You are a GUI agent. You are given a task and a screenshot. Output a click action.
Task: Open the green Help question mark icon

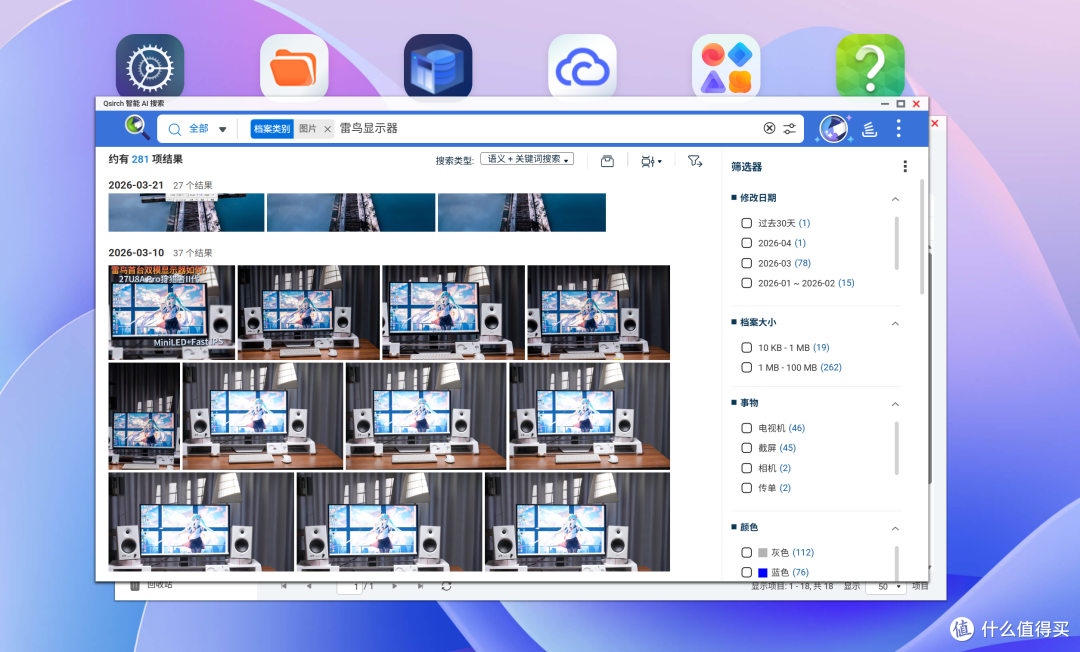click(x=870, y=67)
